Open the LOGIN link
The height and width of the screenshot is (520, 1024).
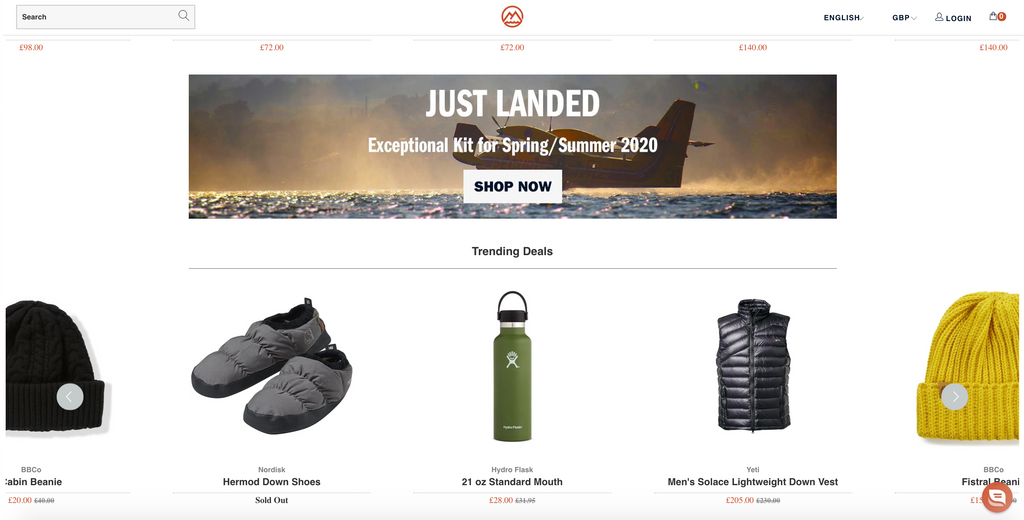(958, 18)
